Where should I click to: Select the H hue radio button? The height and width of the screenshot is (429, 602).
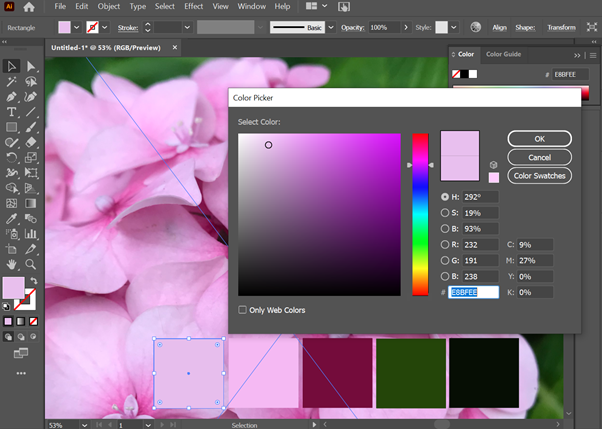[x=445, y=197]
